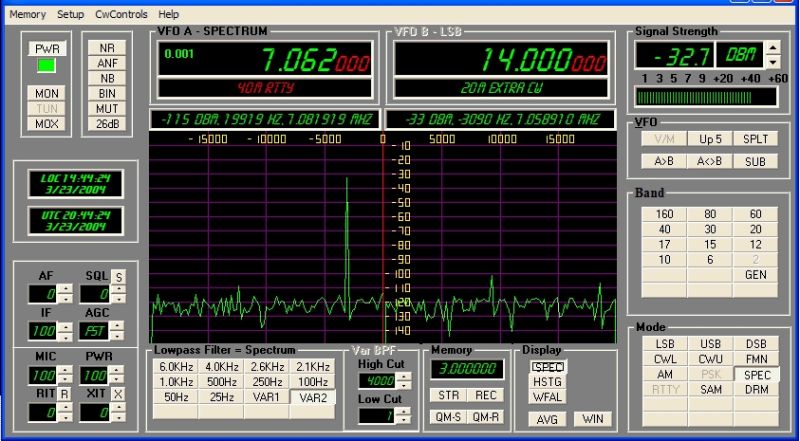Toggle SPLT split operation
The image size is (800, 441).
756,139
